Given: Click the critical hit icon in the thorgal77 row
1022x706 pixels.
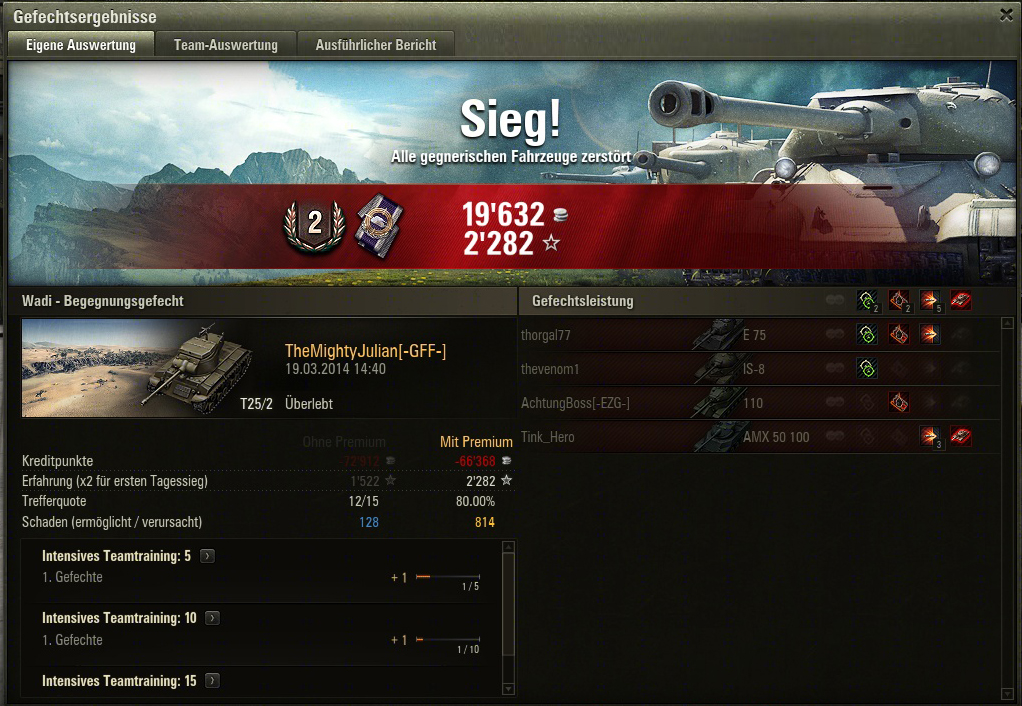Looking at the screenshot, I should [899, 334].
